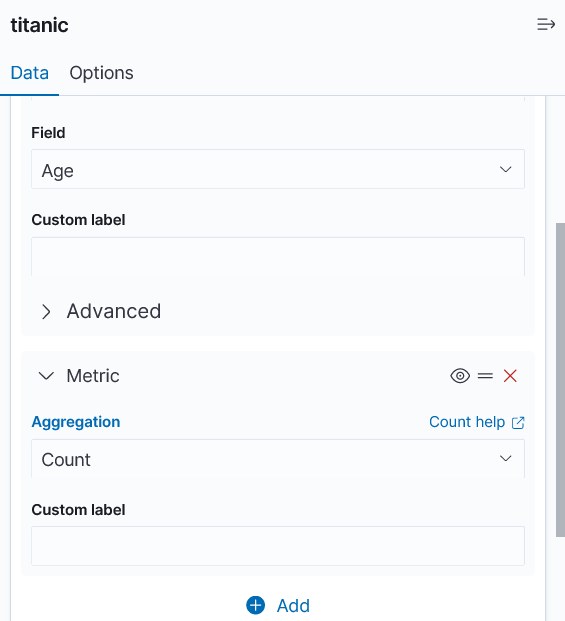This screenshot has height=621, width=565.
Task: Switch to the Data tab
Action: pos(30,73)
